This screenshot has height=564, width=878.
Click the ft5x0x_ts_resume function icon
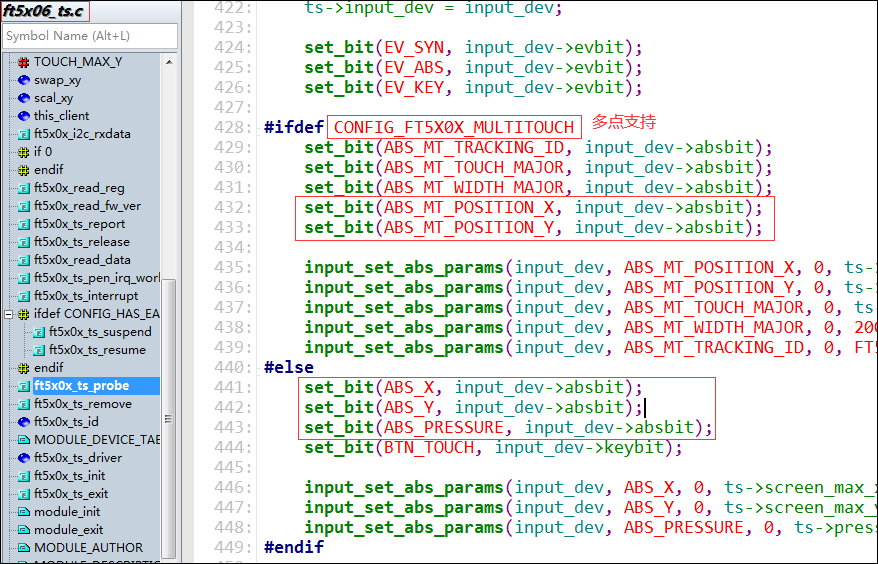(x=39, y=350)
